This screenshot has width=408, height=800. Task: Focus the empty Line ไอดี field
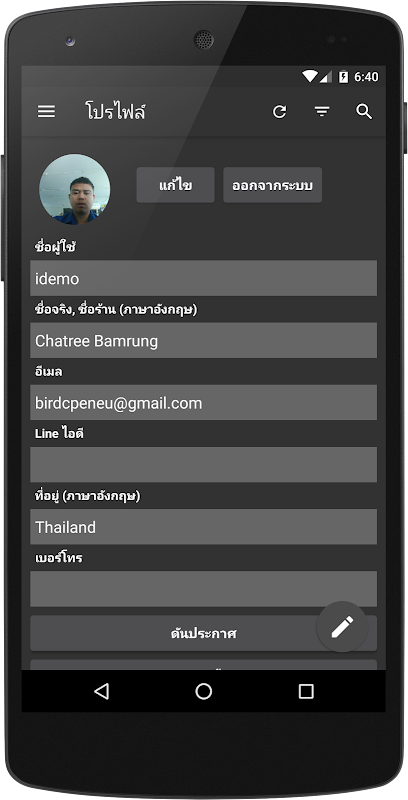click(203, 464)
